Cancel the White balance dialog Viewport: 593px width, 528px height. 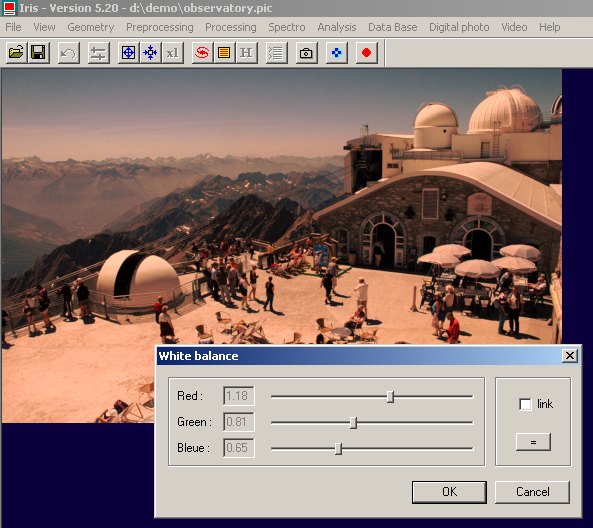pos(532,492)
